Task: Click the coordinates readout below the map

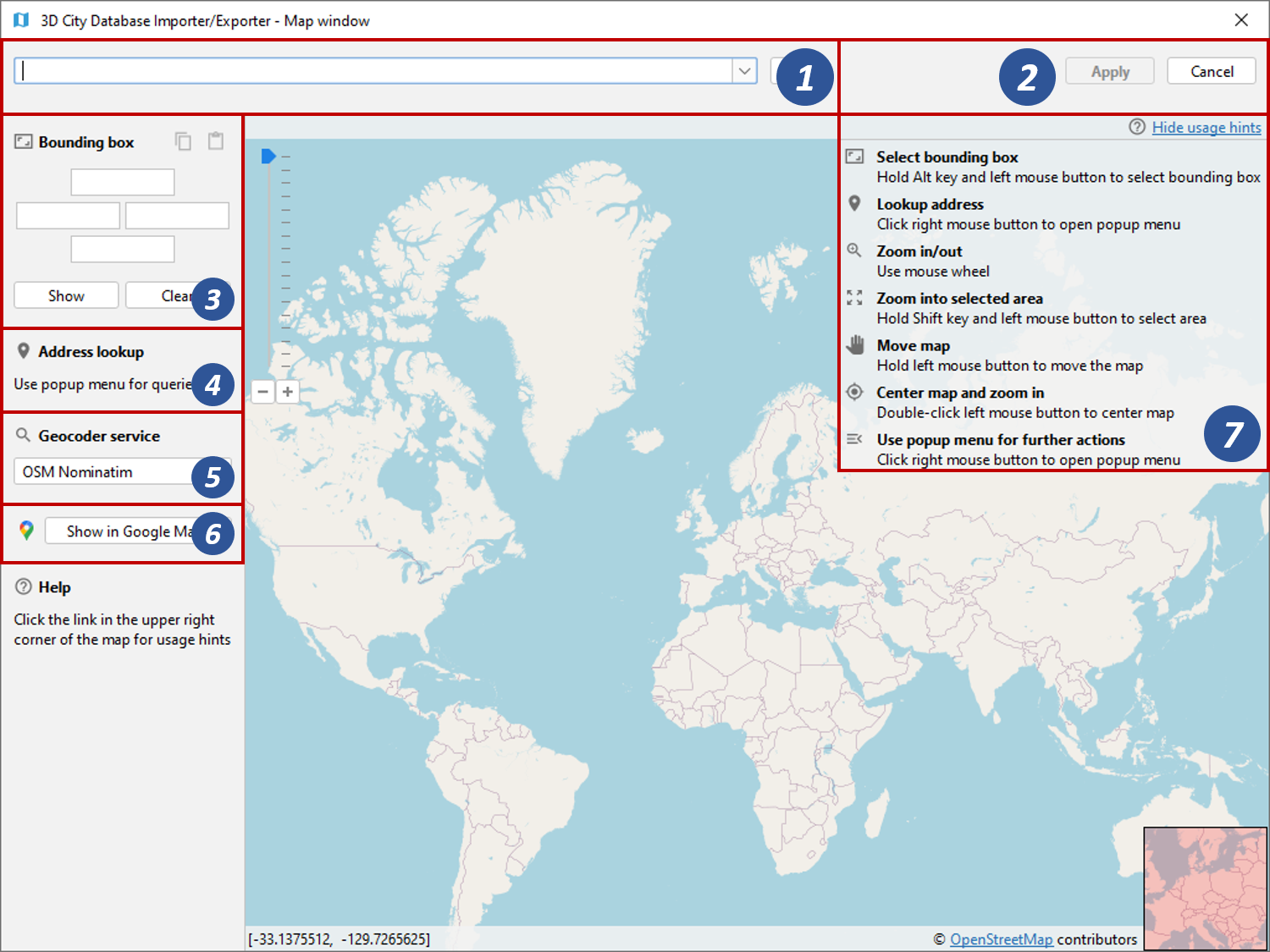Action: 339,939
